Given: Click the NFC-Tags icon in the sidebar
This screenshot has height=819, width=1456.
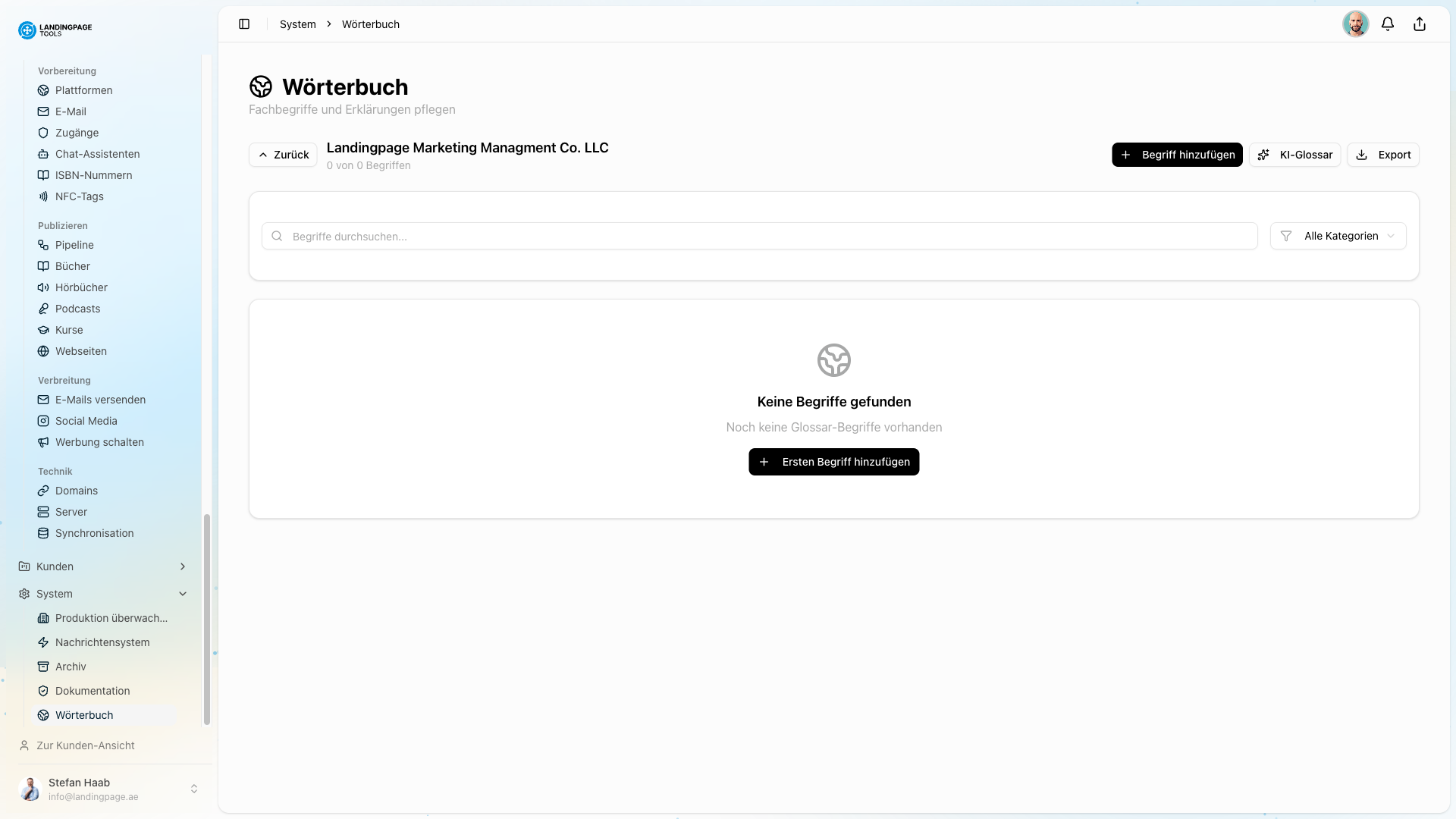Looking at the screenshot, I should (43, 196).
